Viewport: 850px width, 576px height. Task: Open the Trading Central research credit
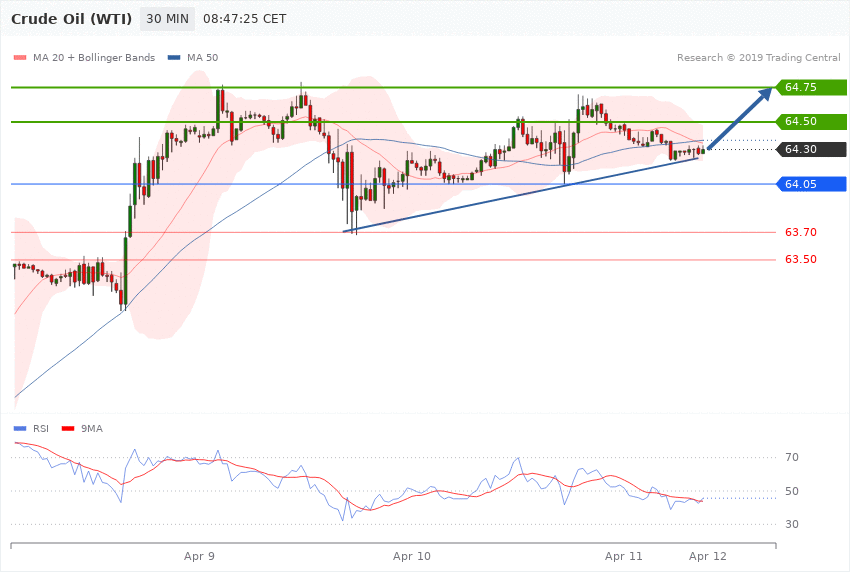758,57
